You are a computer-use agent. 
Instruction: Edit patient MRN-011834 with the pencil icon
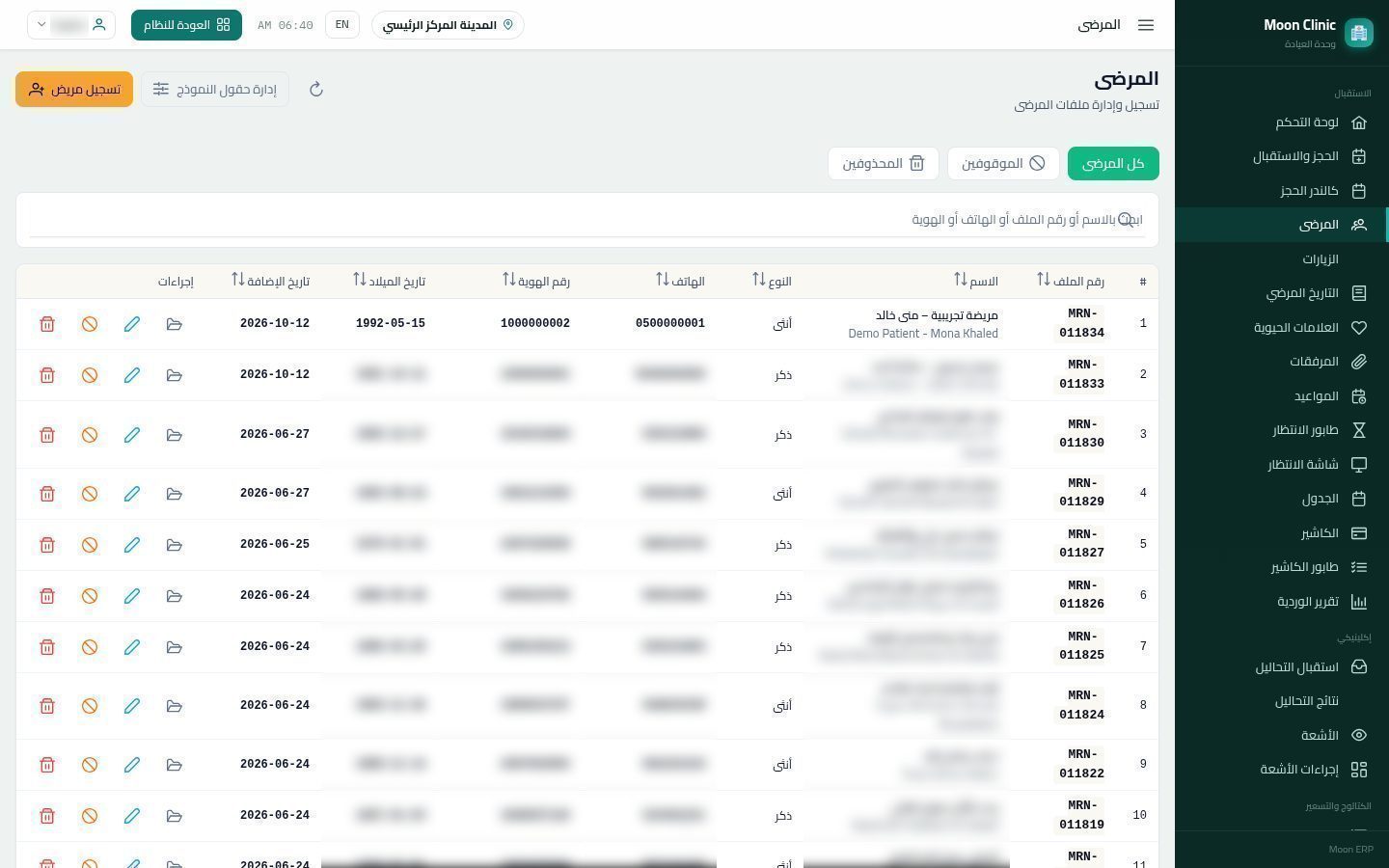point(132,324)
